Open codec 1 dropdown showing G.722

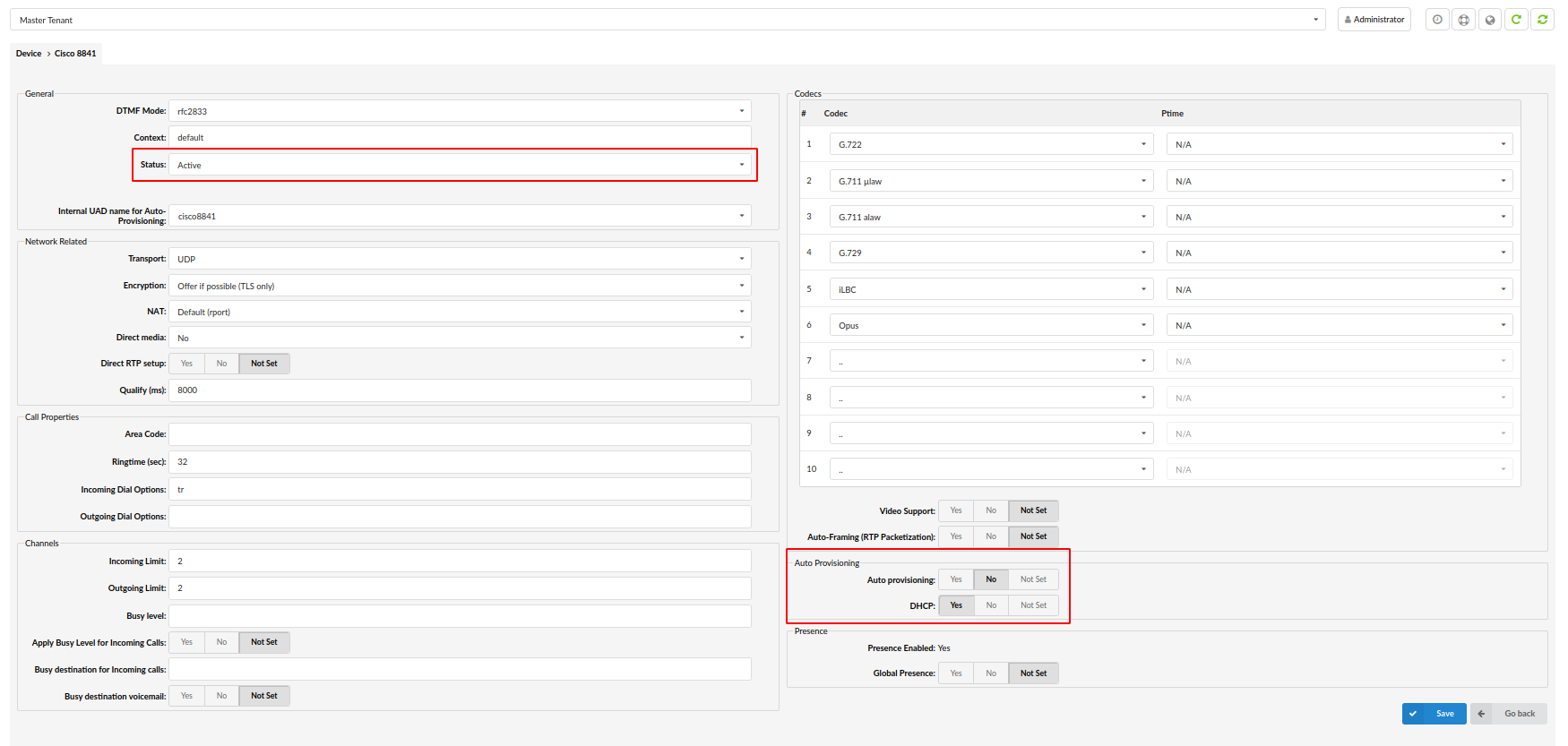pos(991,144)
